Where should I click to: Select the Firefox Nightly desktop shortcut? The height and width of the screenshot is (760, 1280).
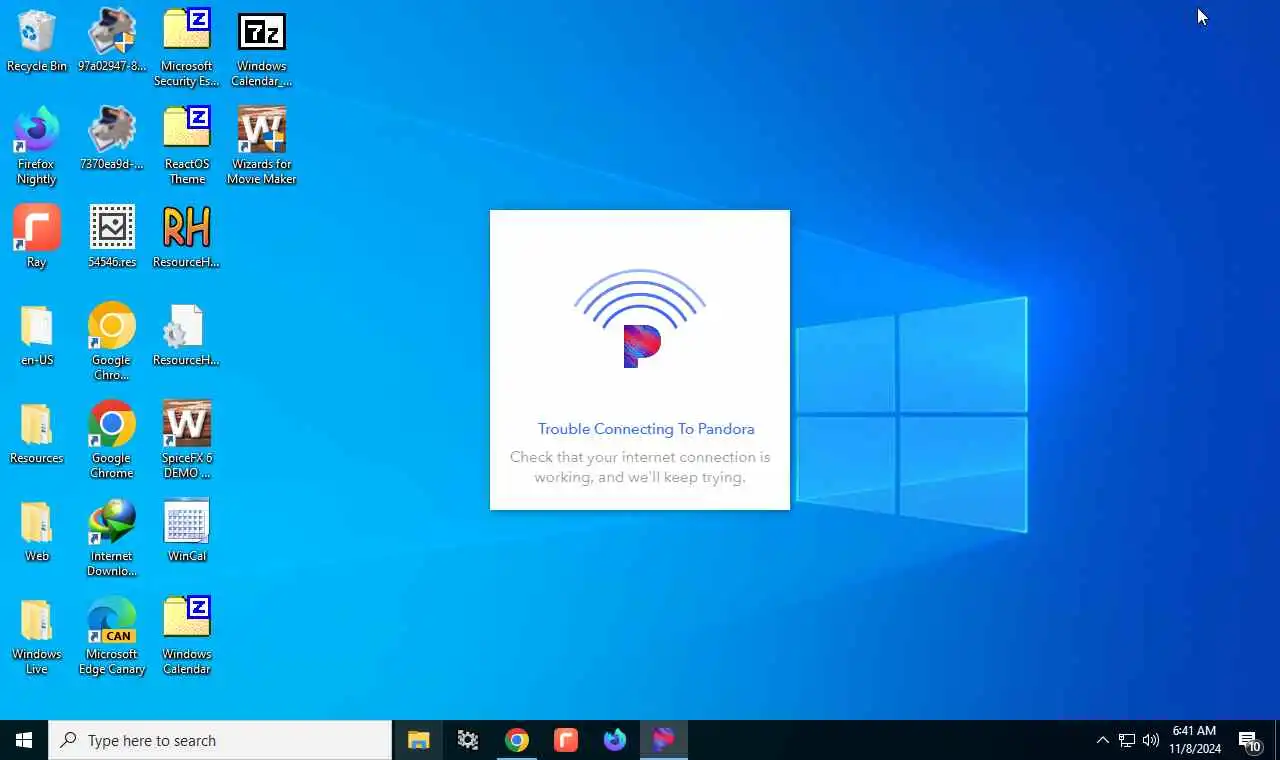click(37, 146)
